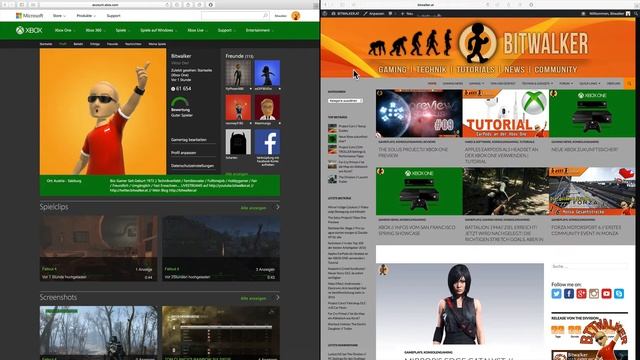Open the Skype follow icon
Viewport: 640px width, 360px height.
(619, 293)
